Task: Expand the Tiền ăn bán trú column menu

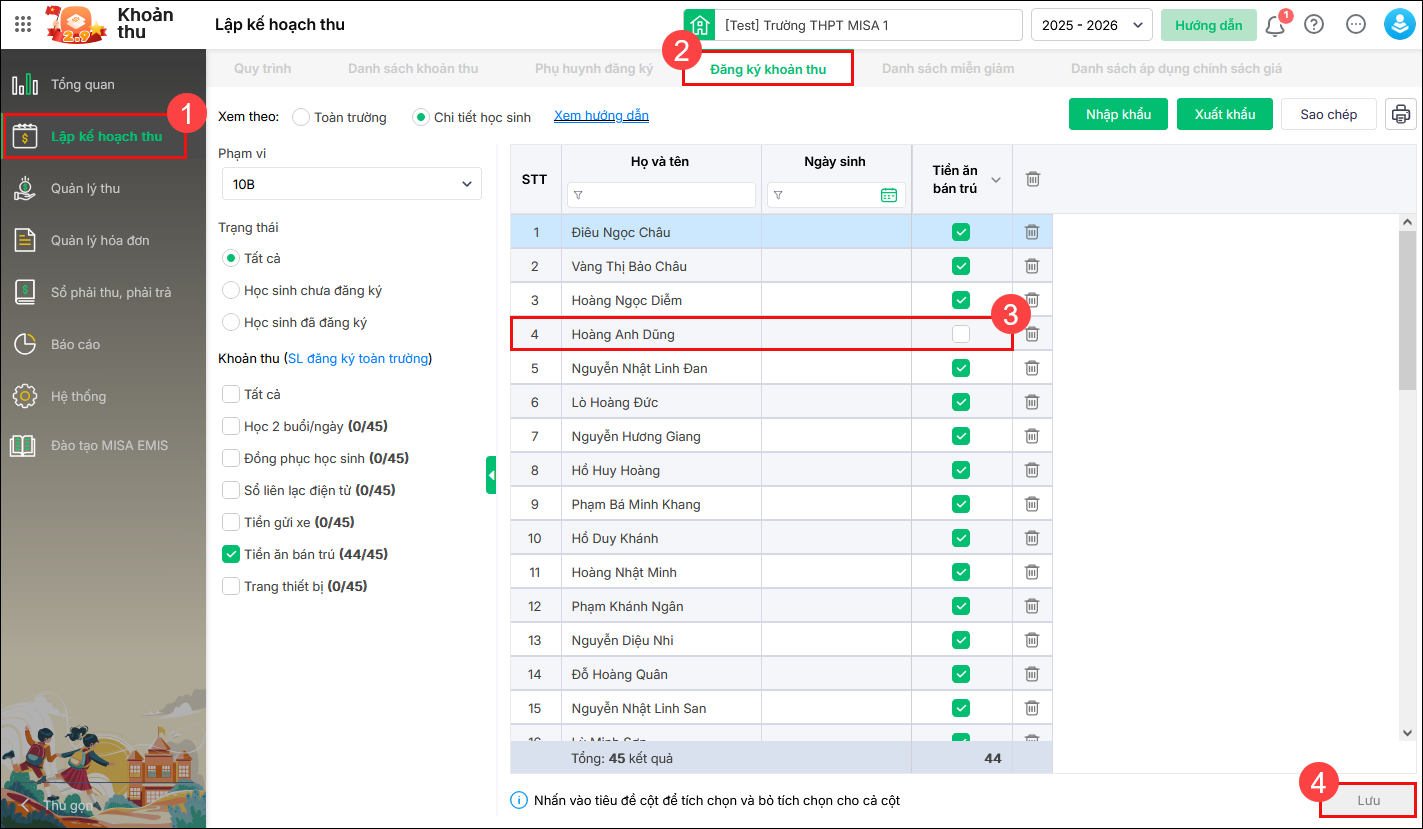Action: pos(995,180)
